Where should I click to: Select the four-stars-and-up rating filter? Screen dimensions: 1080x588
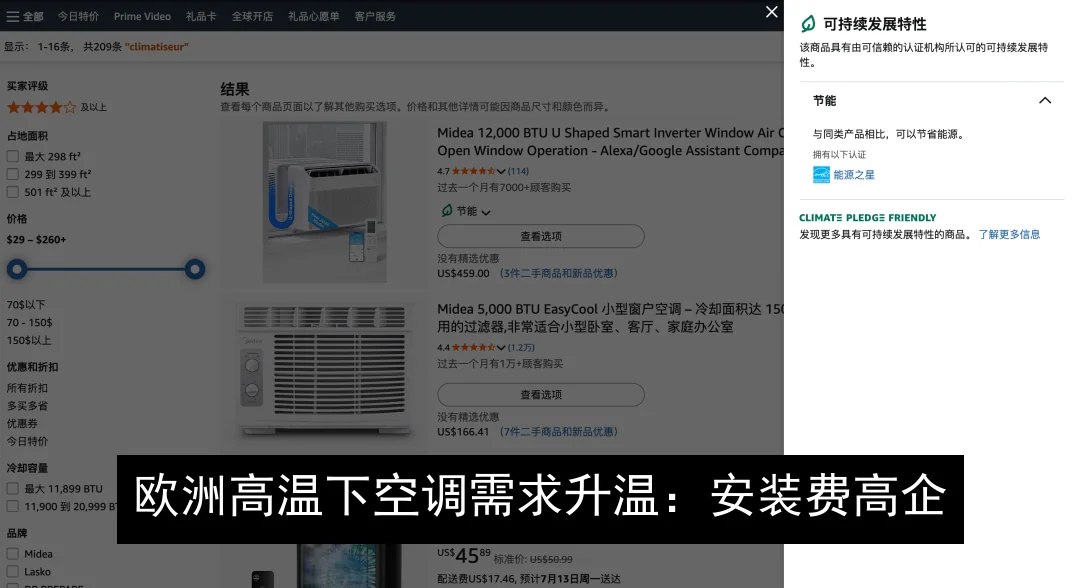56,107
